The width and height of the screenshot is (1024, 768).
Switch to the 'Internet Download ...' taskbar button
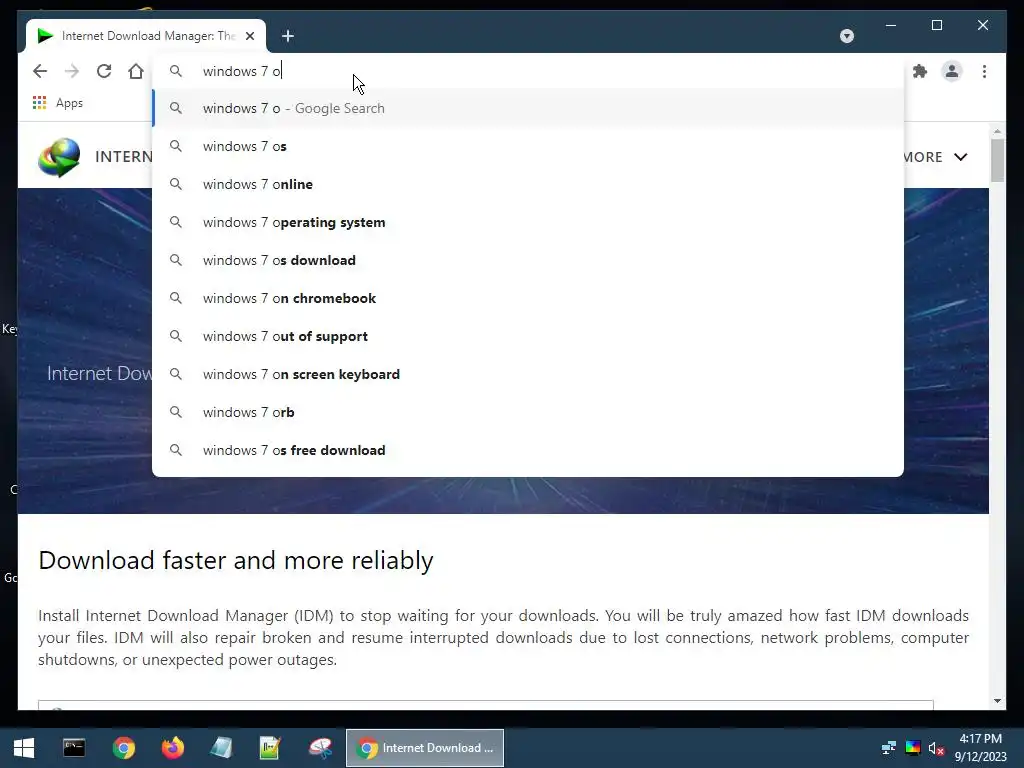point(424,748)
